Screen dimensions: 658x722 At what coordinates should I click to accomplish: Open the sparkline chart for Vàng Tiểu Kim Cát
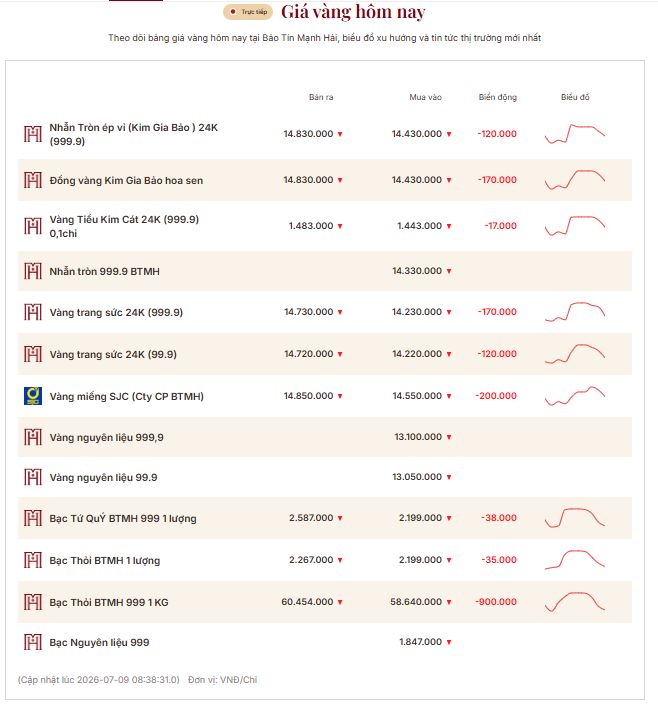pyautogui.click(x=575, y=226)
